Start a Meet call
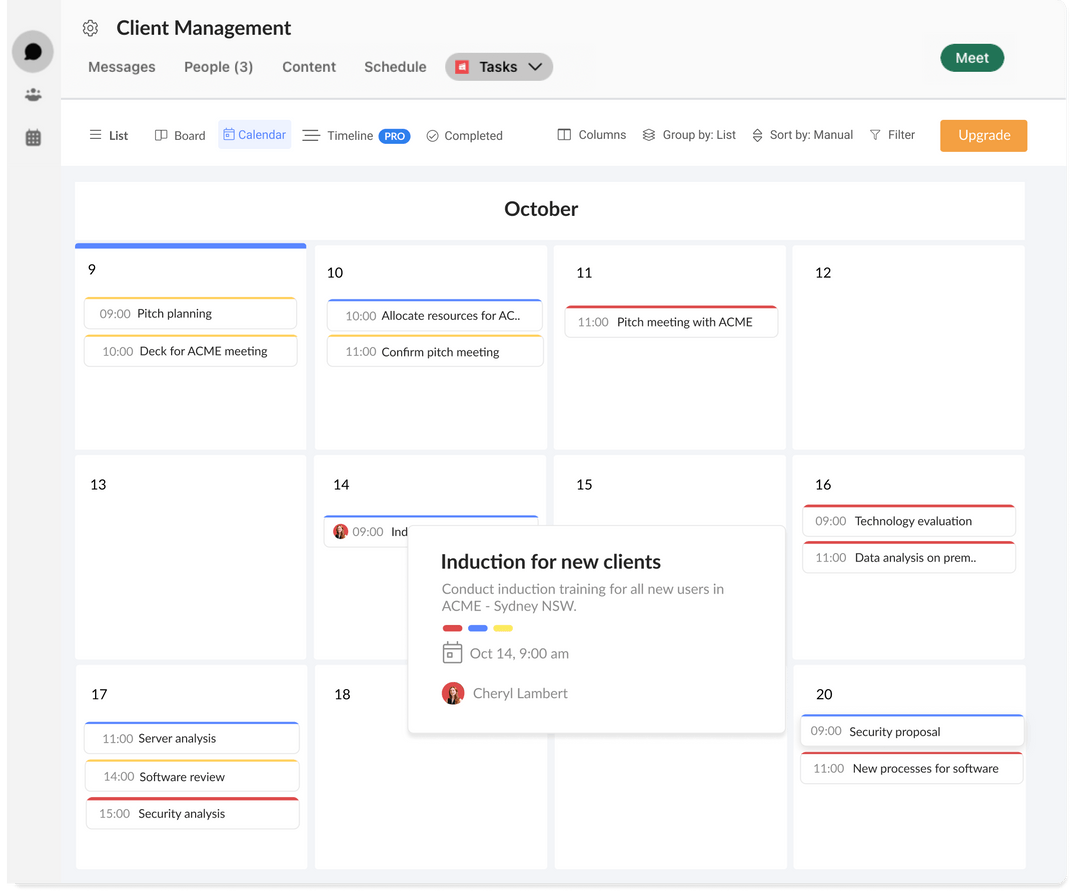 pyautogui.click(x=971, y=57)
